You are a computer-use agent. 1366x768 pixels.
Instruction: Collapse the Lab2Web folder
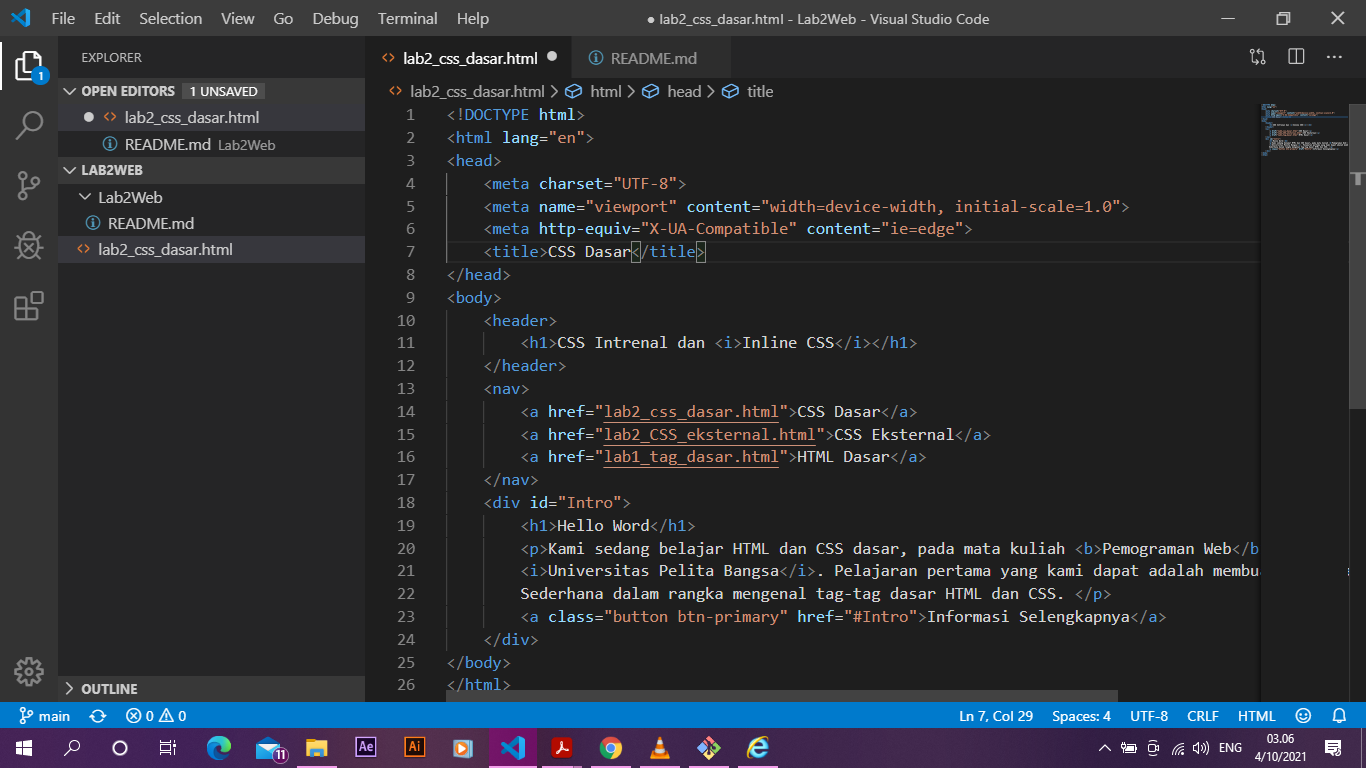click(x=211, y=197)
